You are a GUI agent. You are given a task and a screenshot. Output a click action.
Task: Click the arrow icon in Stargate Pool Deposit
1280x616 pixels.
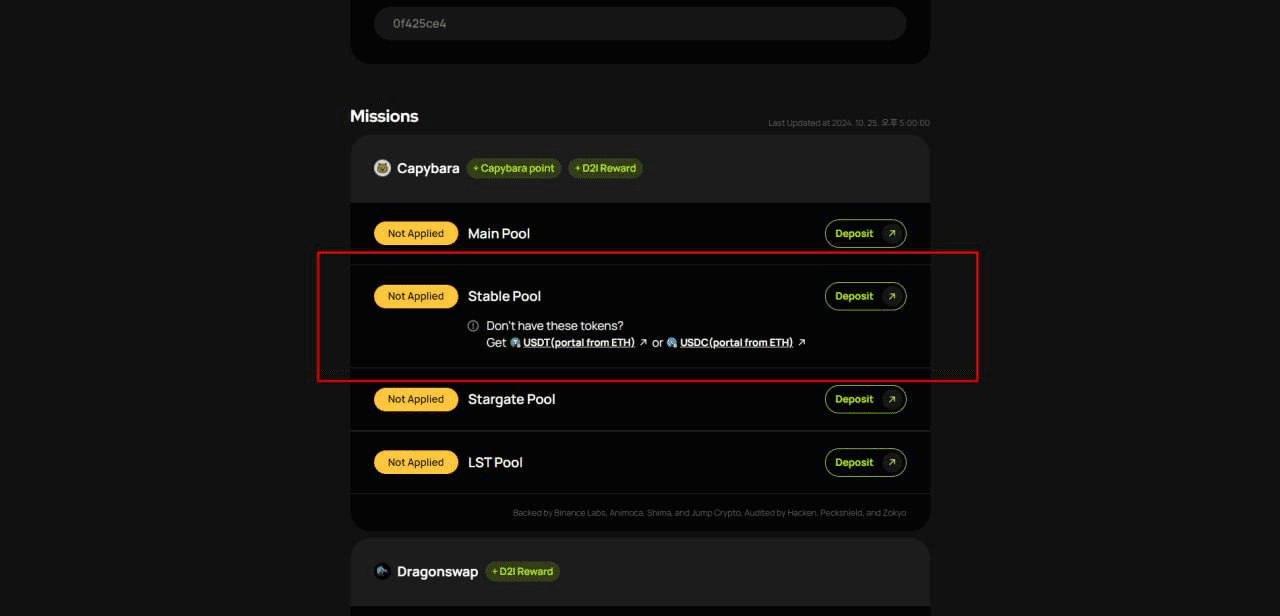pos(892,399)
